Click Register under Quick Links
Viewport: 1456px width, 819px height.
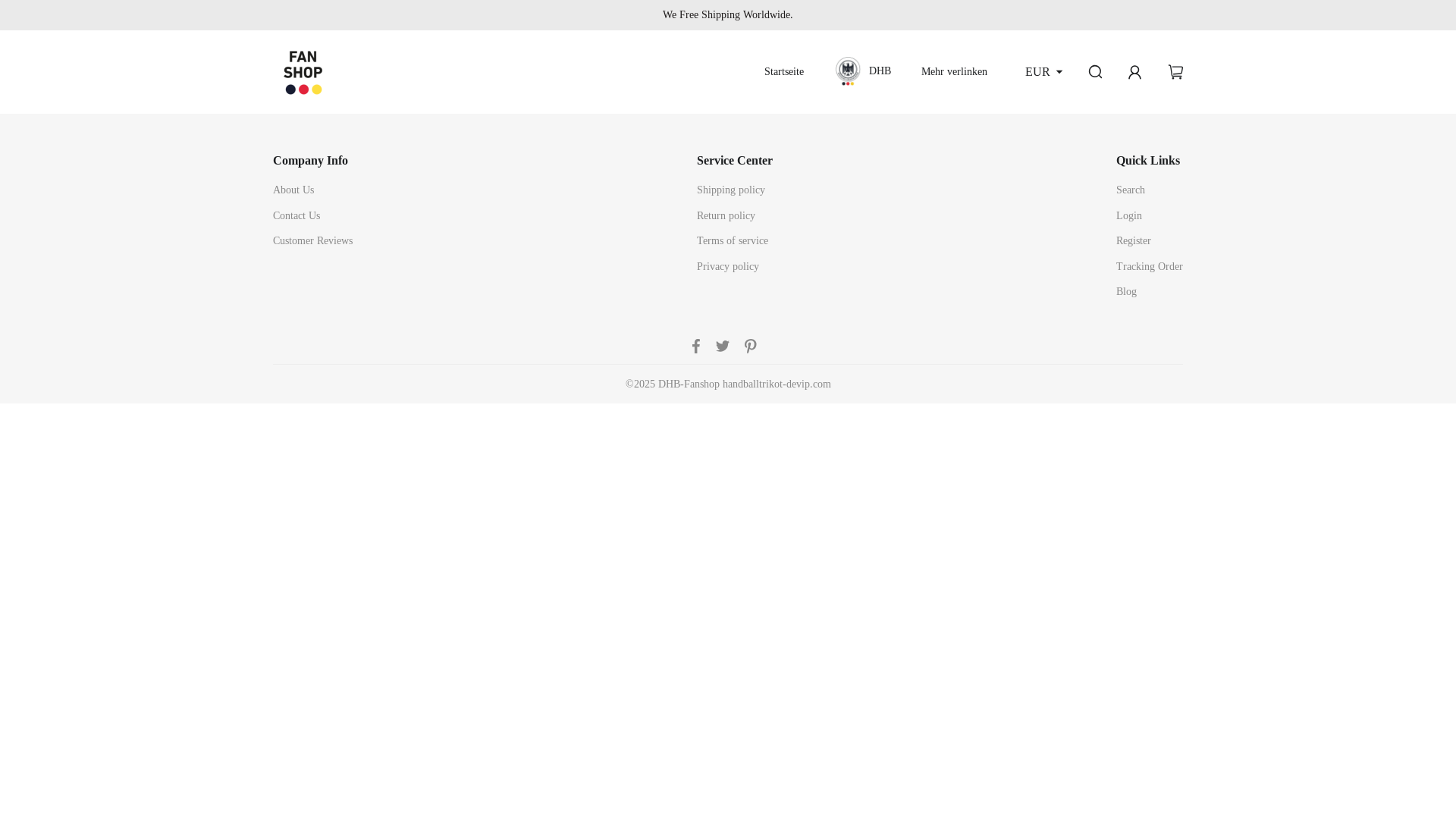1134,241
